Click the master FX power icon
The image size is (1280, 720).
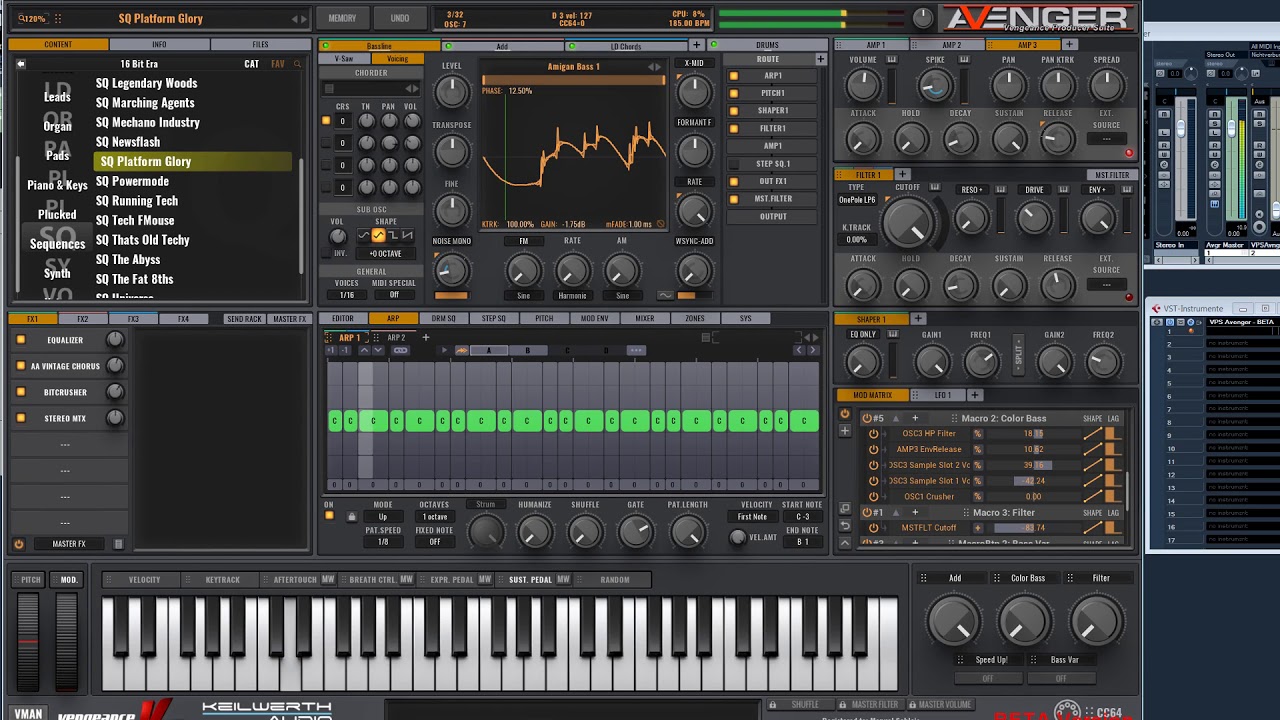click(19, 544)
